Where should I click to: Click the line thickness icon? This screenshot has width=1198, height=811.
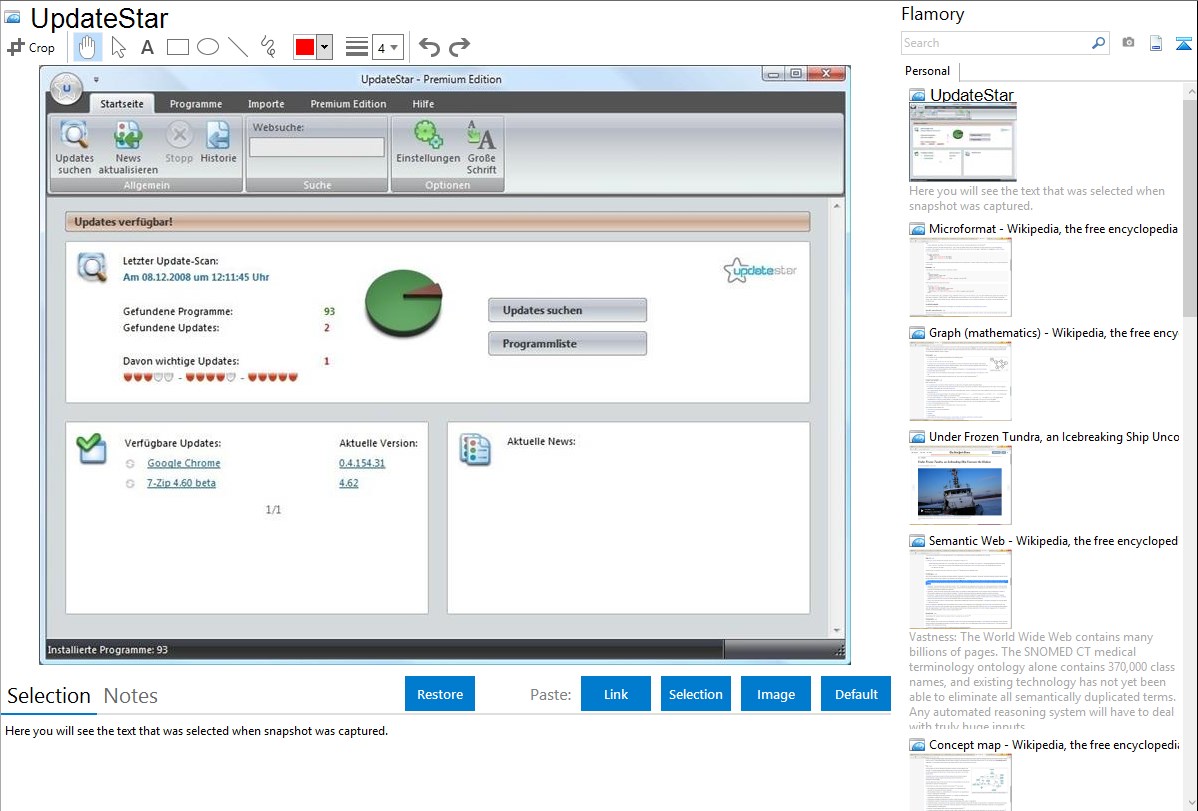[x=357, y=47]
